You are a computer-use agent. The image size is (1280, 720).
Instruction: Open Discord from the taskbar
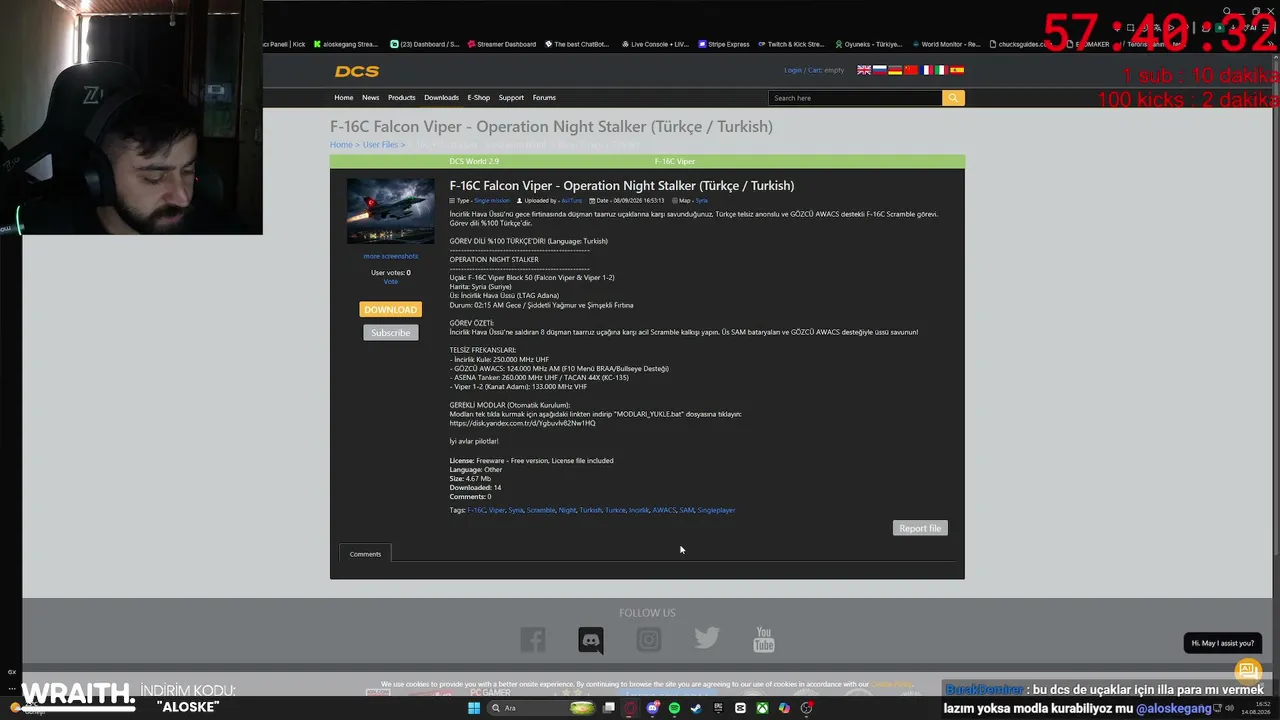click(652, 708)
